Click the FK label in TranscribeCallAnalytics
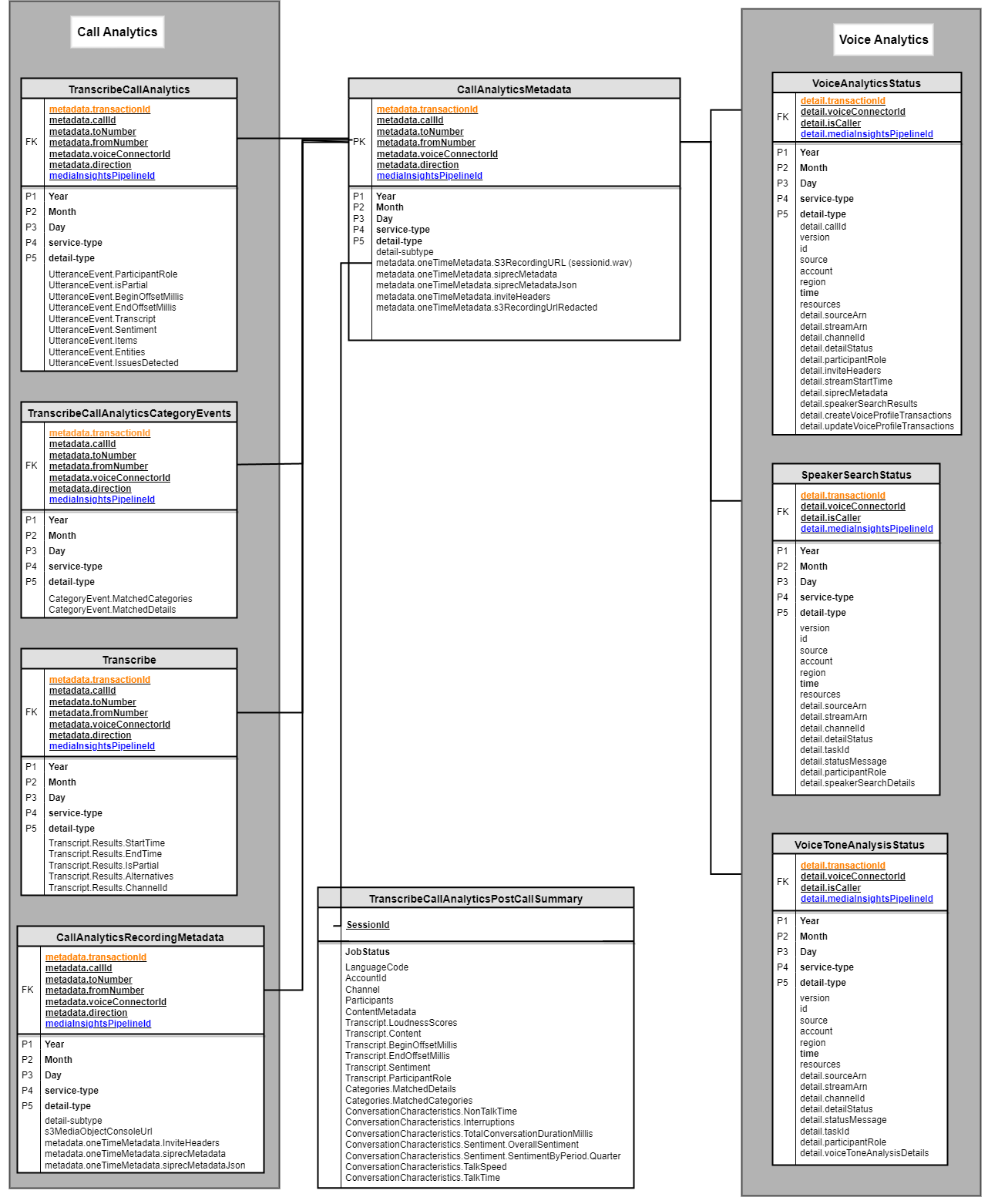 tap(32, 142)
